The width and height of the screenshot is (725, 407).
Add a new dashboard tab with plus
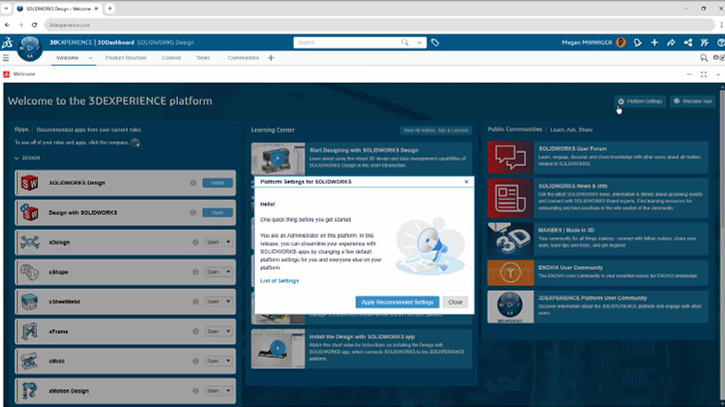[x=271, y=58]
